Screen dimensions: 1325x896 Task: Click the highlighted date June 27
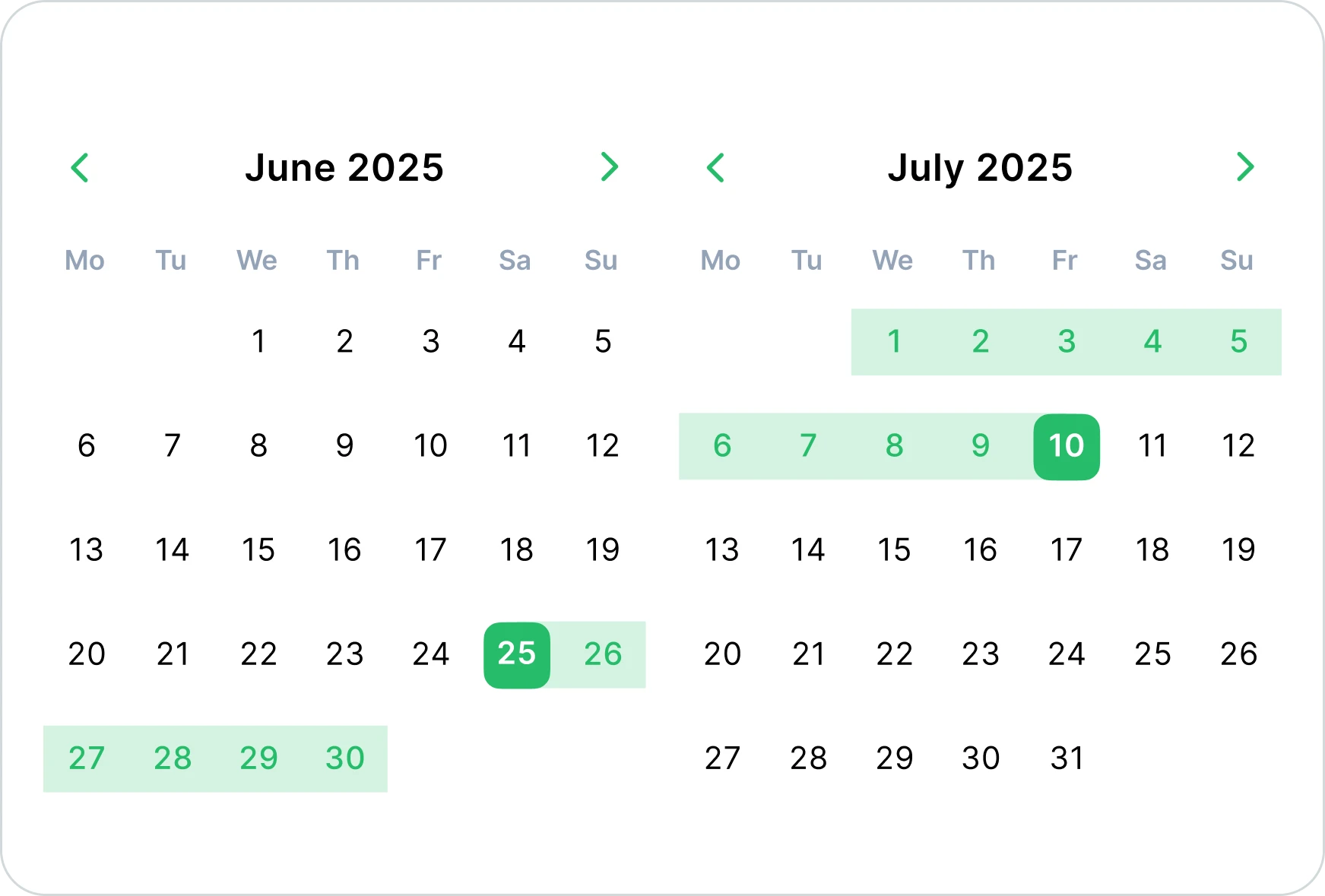[87, 758]
